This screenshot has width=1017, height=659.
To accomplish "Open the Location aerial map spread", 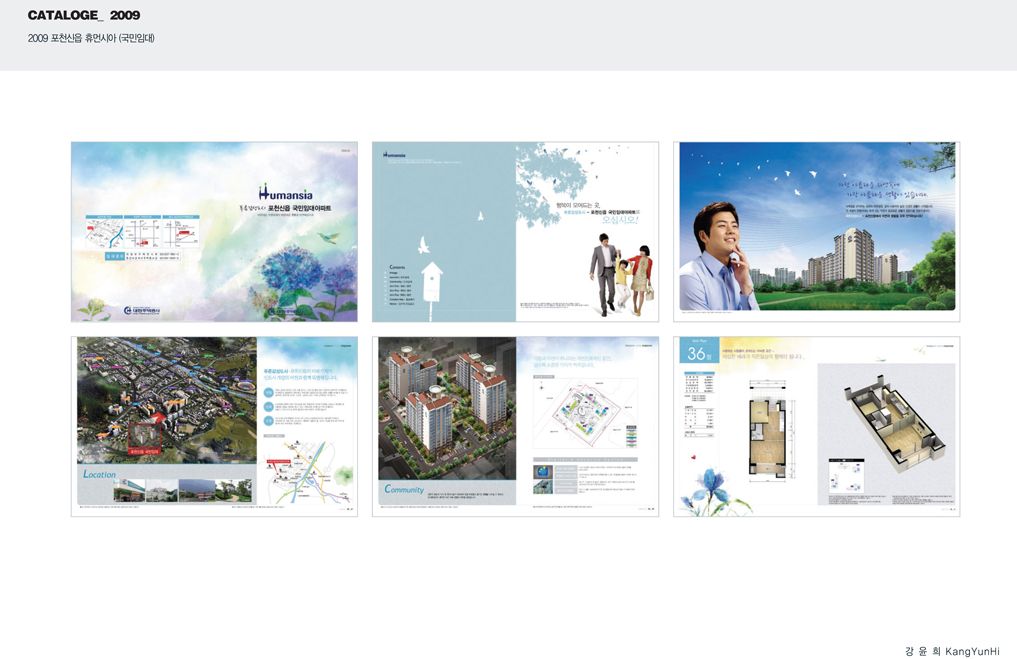I will coord(214,426).
